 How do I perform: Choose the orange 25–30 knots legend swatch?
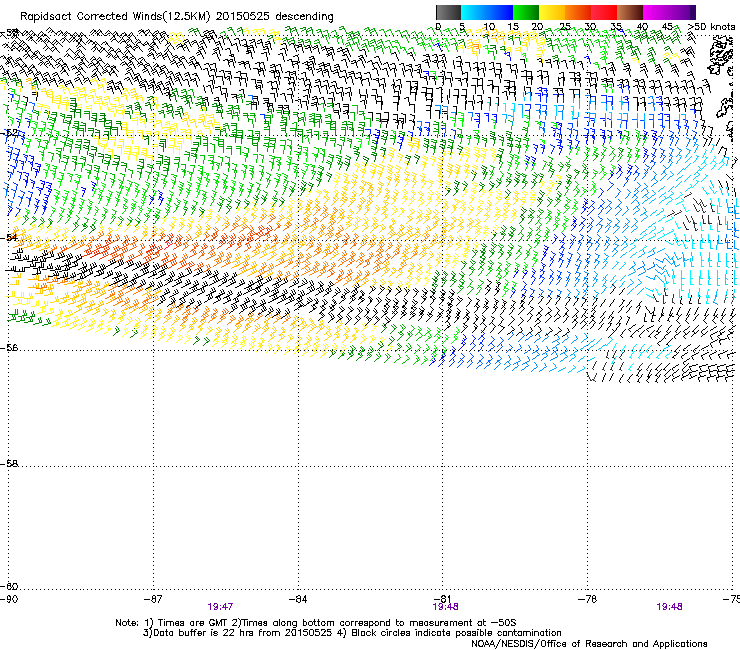tap(578, 12)
